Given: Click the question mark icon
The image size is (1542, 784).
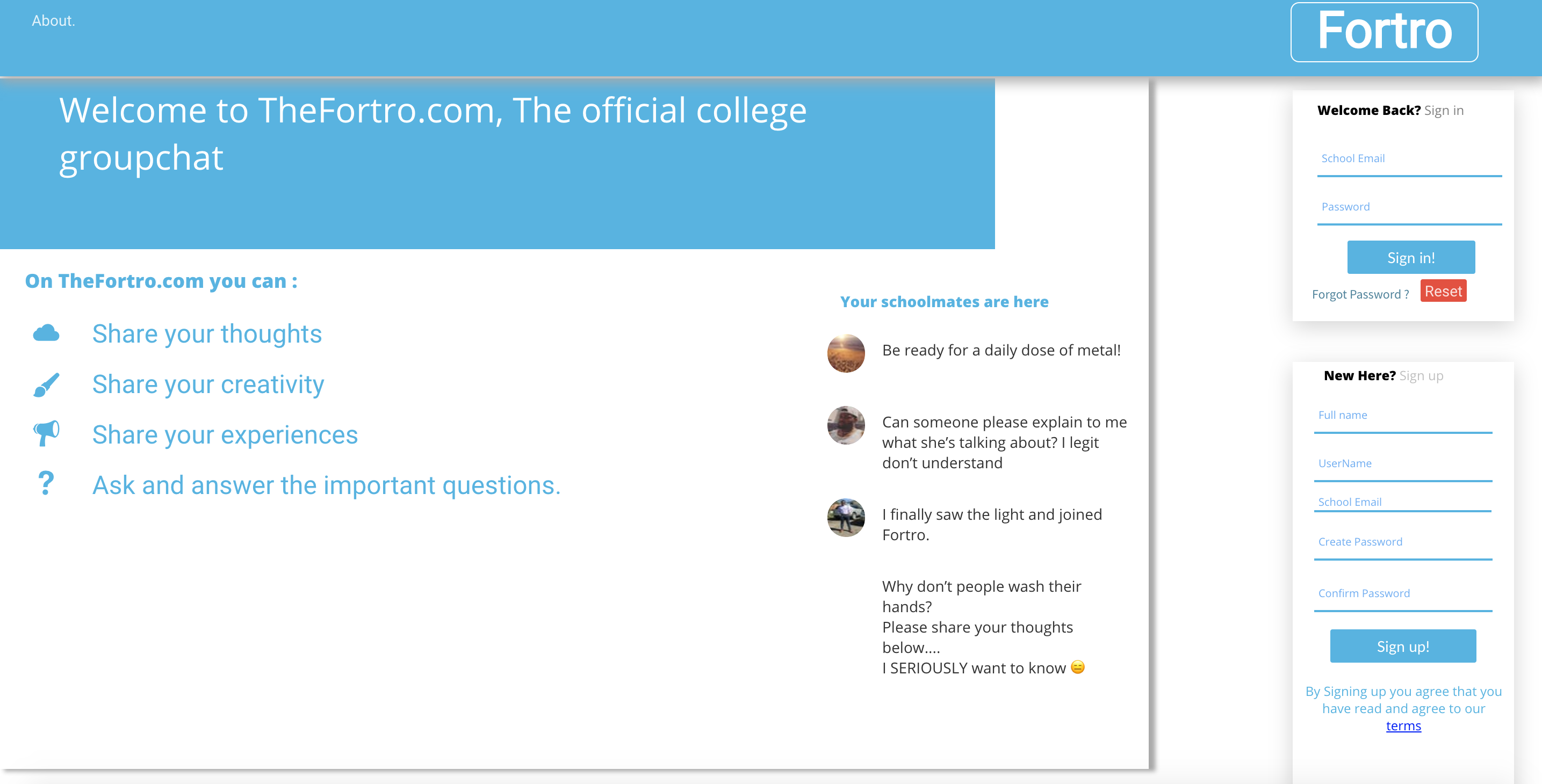Looking at the screenshot, I should pos(46,484).
